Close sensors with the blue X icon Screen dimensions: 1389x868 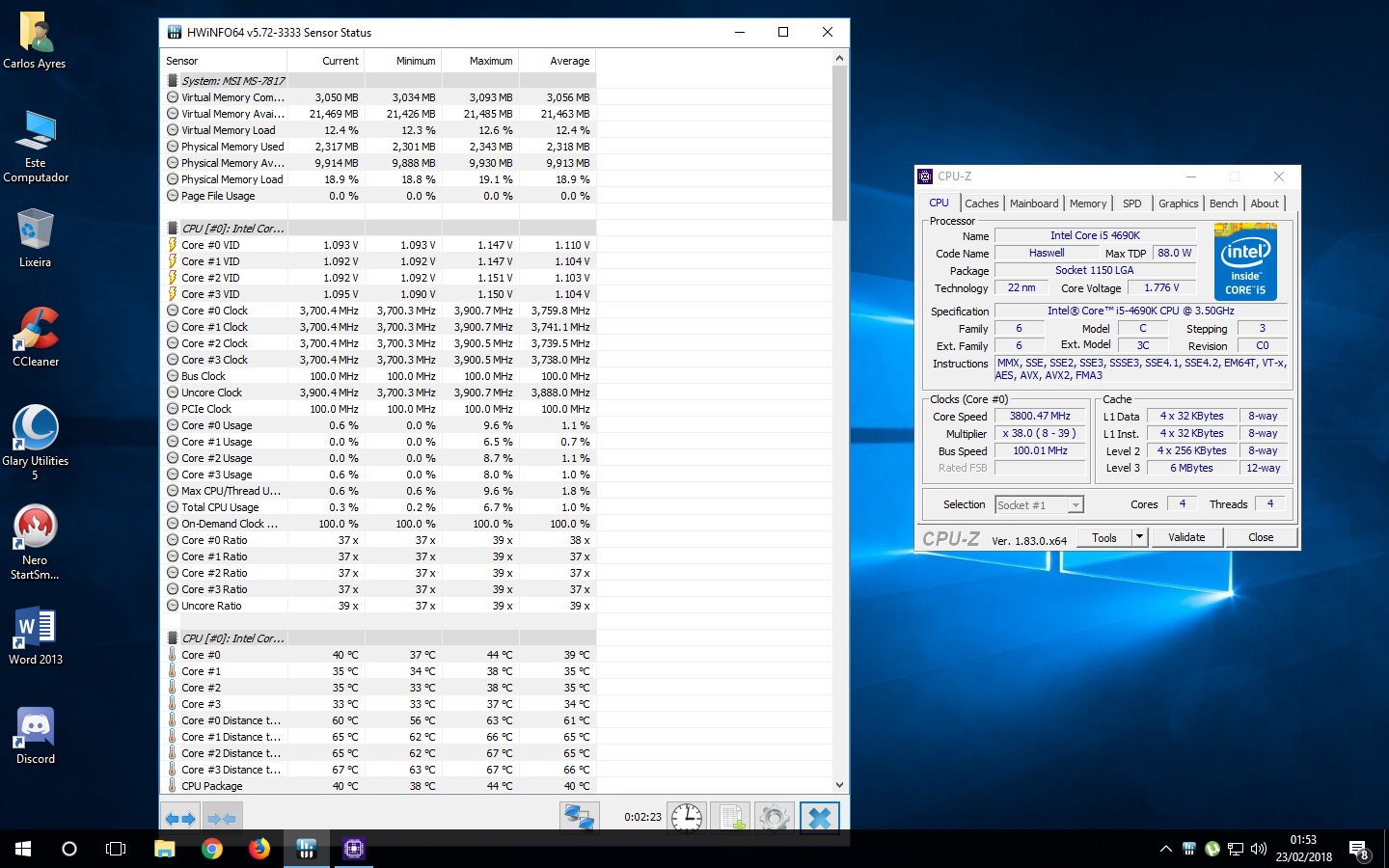819,818
